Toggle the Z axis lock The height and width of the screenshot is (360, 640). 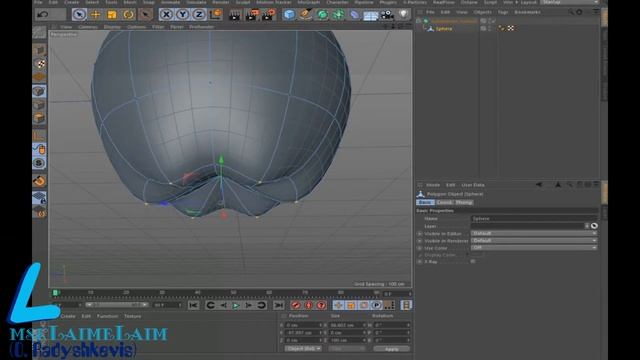point(199,15)
